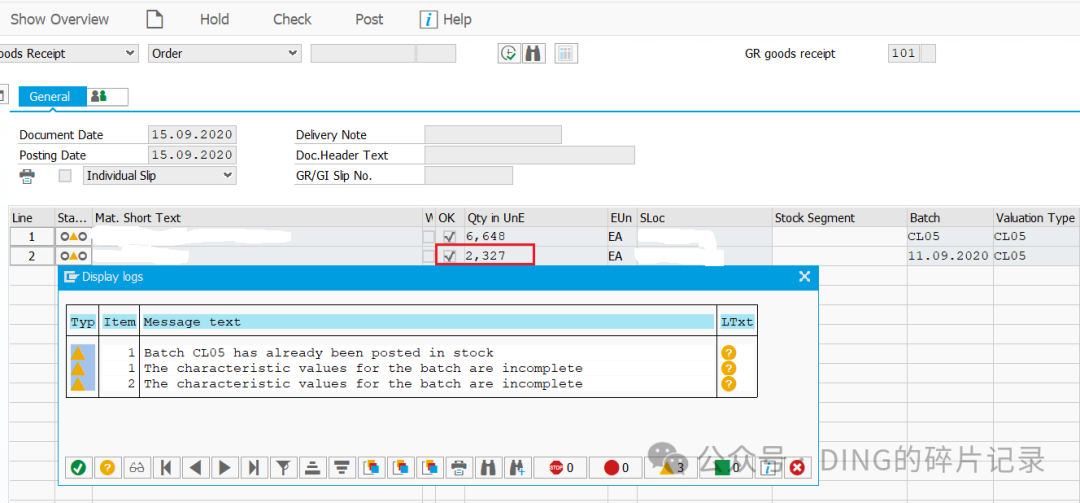Click the blue info icon in the logs toolbar
The width and height of the screenshot is (1080, 503).
[x=767, y=468]
